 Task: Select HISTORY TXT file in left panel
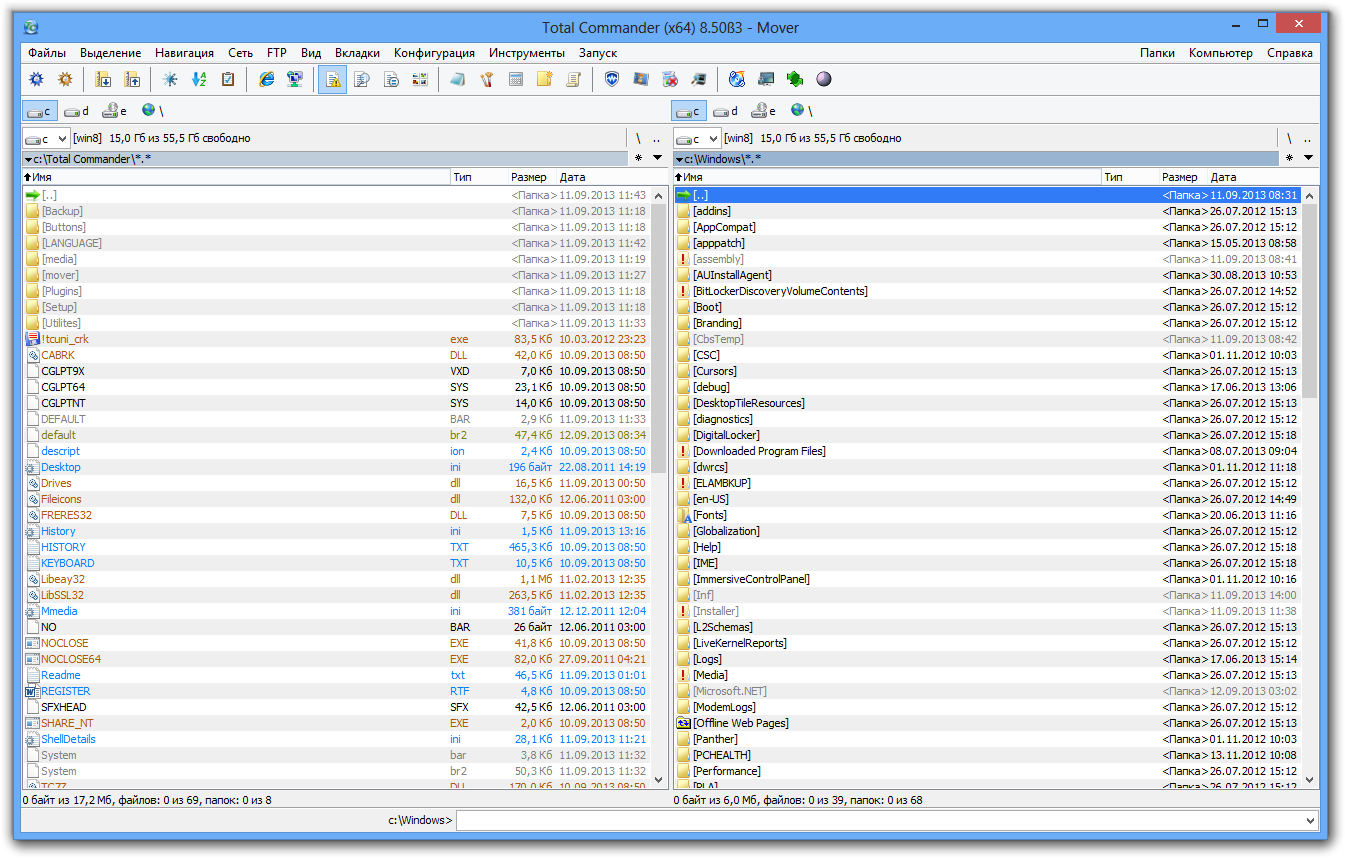coord(337,547)
